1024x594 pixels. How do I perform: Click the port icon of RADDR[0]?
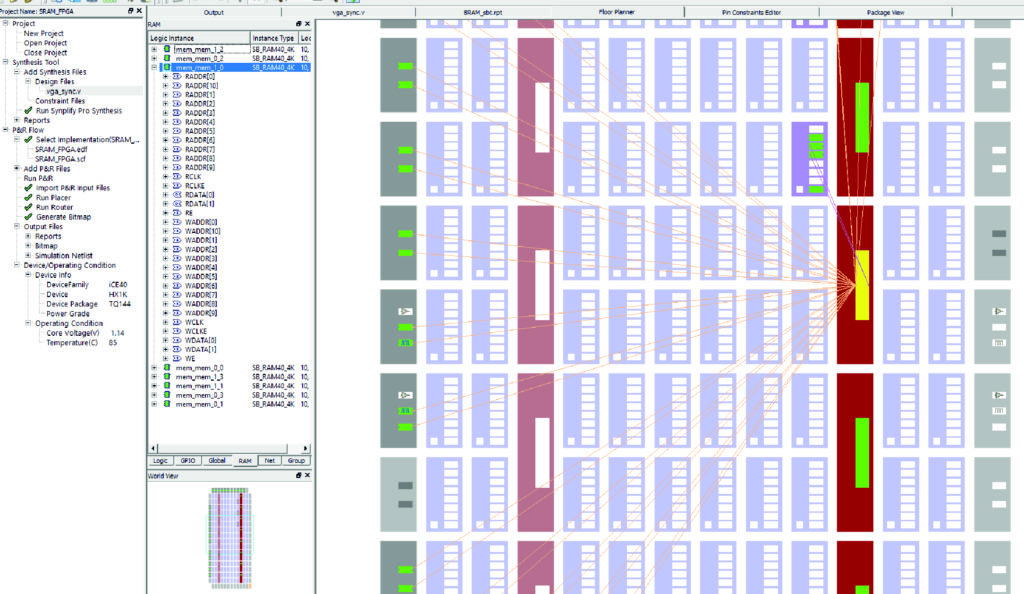pos(177,76)
